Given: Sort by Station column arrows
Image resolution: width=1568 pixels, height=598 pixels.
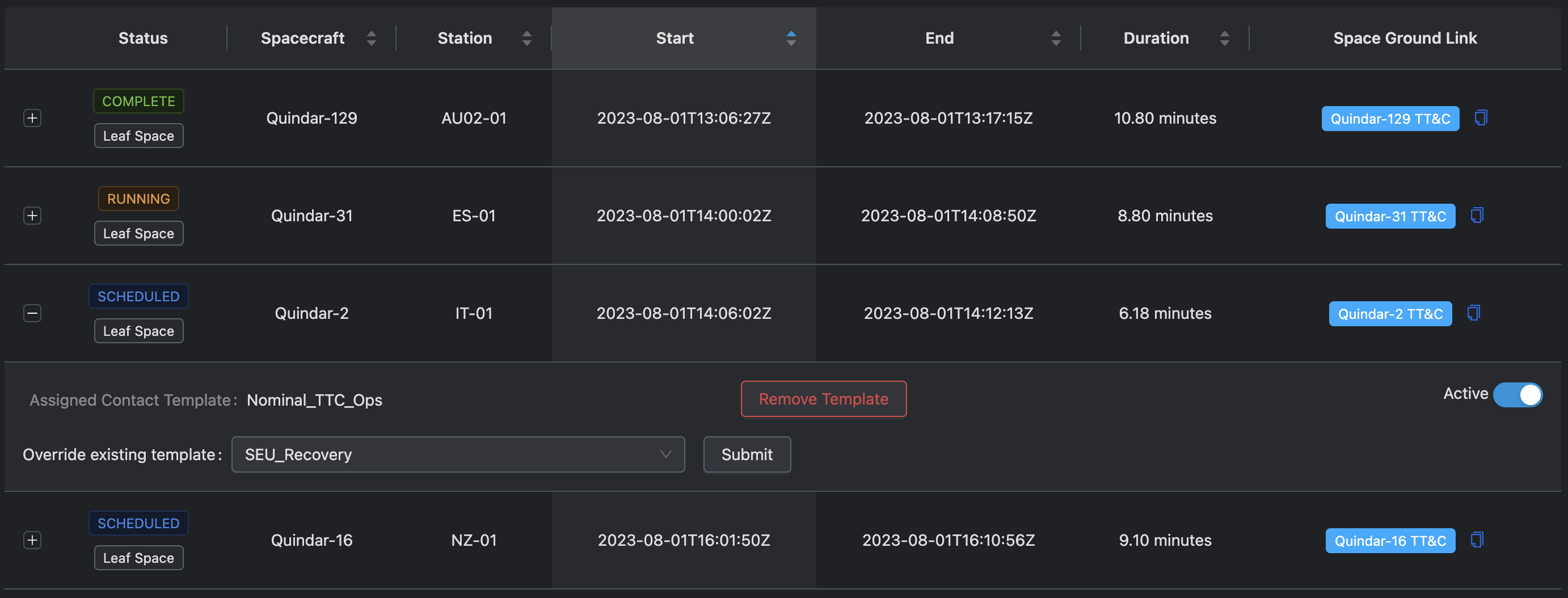Looking at the screenshot, I should coord(527,39).
